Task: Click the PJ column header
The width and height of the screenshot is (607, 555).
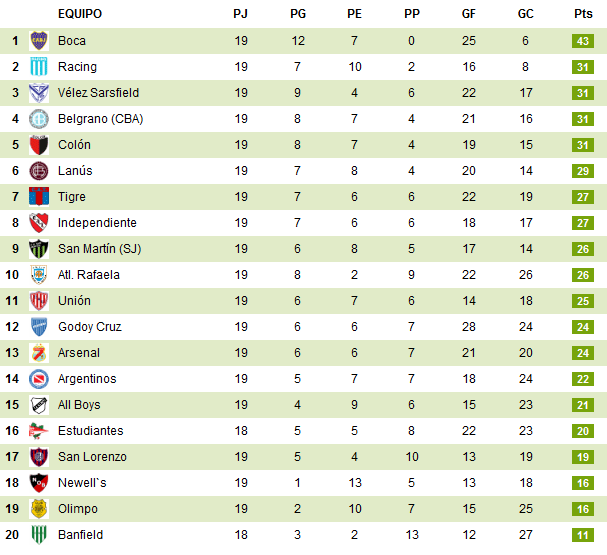Action: (x=241, y=14)
